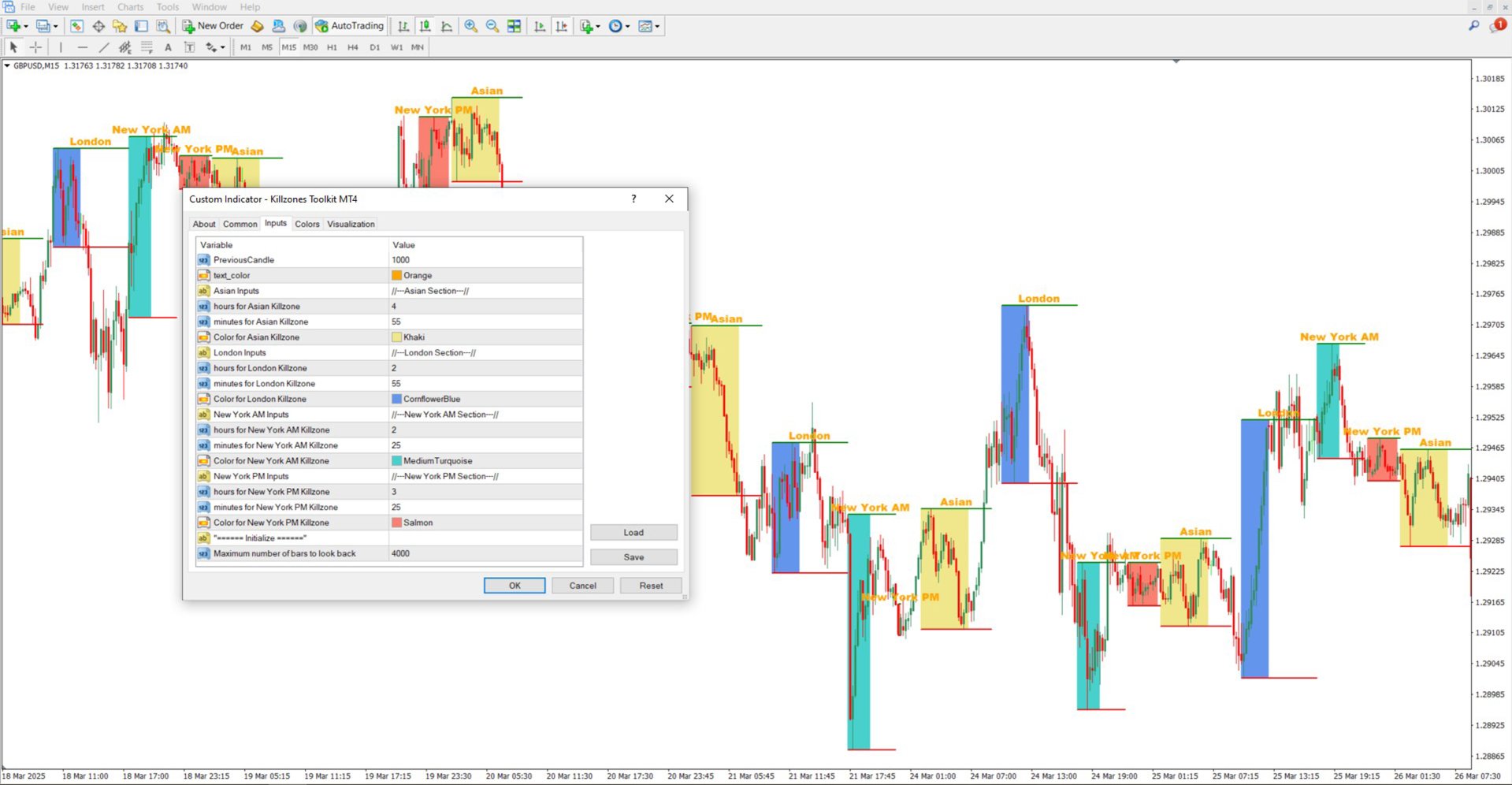Draw a horizontal line tool
Screen dimensions: 1512x785
click(x=82, y=47)
